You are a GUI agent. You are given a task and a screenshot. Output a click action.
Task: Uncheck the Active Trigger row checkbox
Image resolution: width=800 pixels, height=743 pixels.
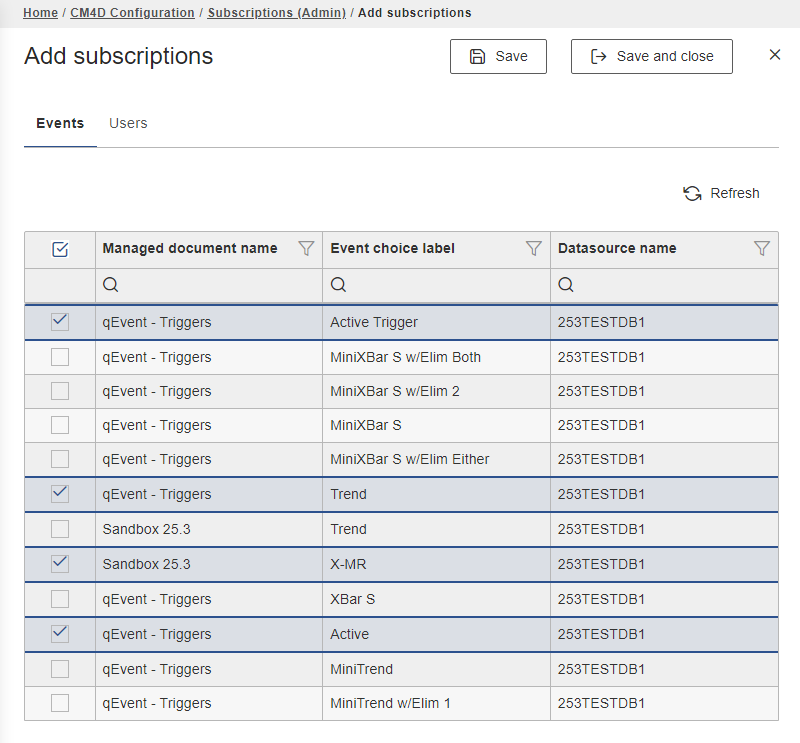pyautogui.click(x=60, y=322)
